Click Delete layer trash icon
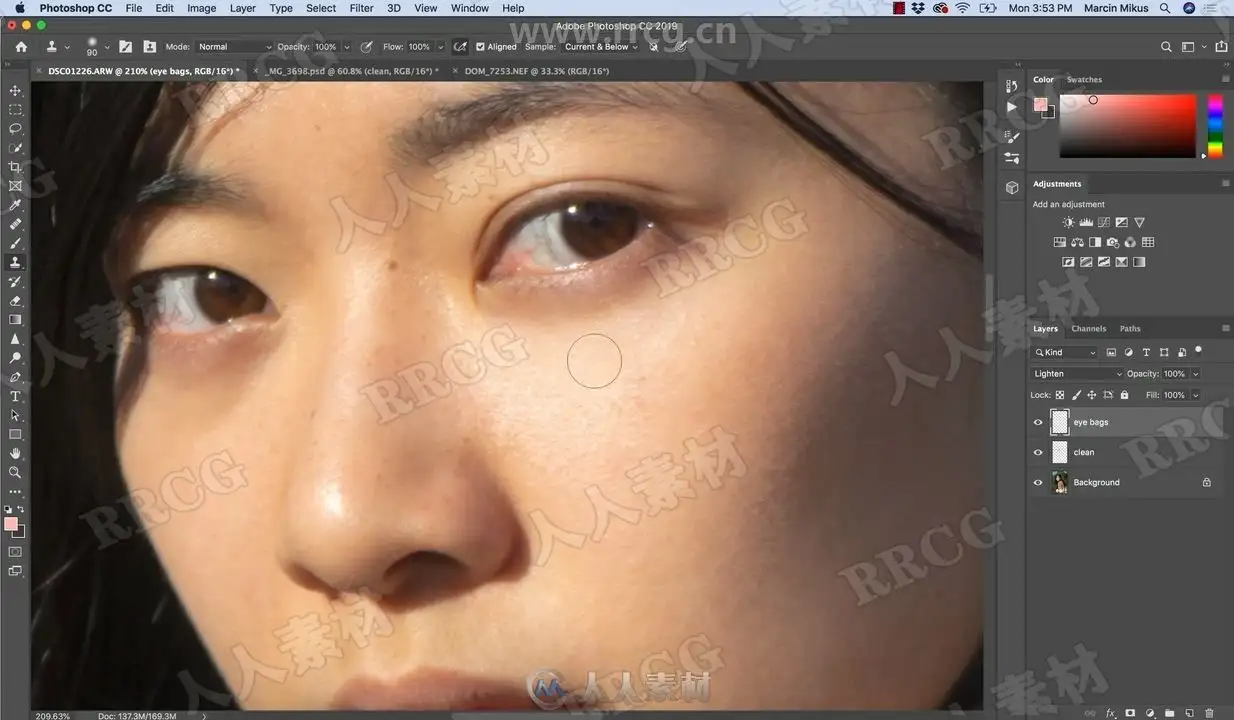The image size is (1234, 720). [x=1209, y=713]
